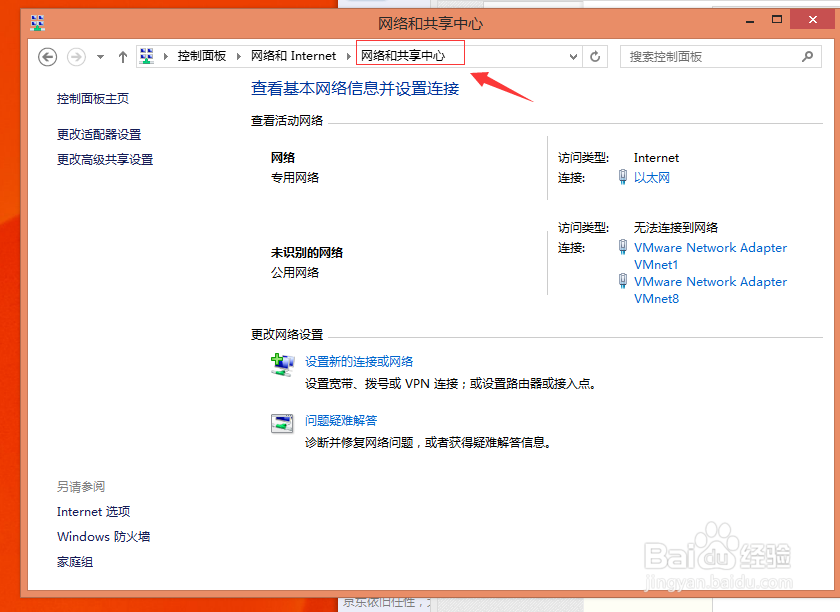Click the up-one-level arrow in address bar
This screenshot has width=840, height=612.
click(x=121, y=56)
